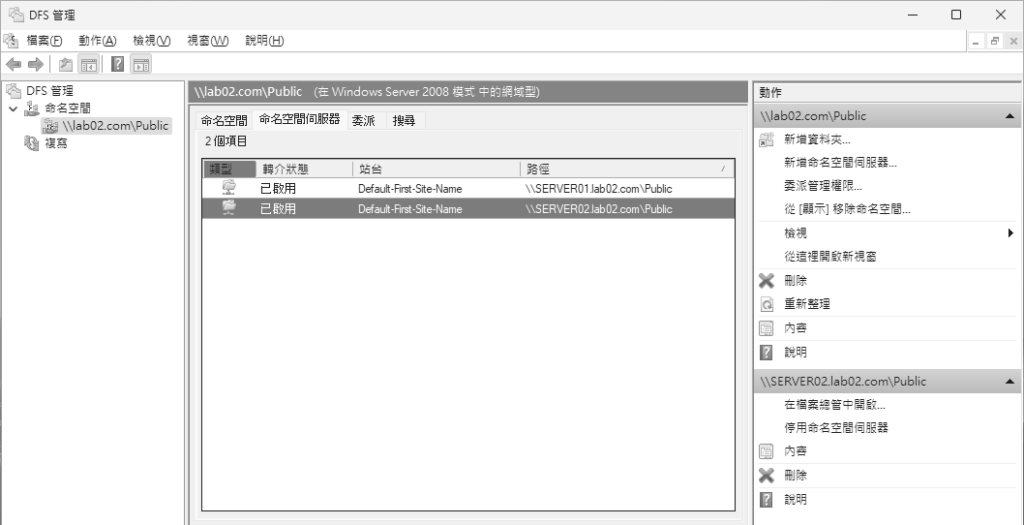Expand the 檢視 submenu arrow
Image resolution: width=1024 pixels, height=525 pixels.
(x=1010, y=233)
